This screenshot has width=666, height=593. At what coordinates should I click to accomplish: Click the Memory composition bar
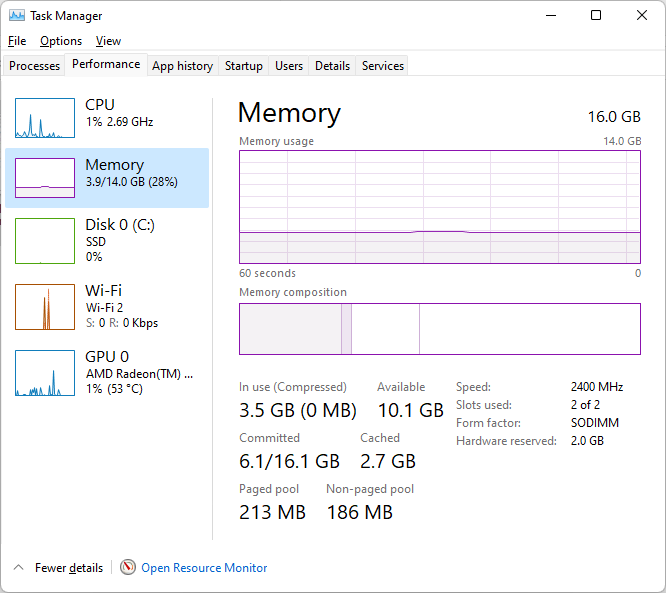pos(440,329)
